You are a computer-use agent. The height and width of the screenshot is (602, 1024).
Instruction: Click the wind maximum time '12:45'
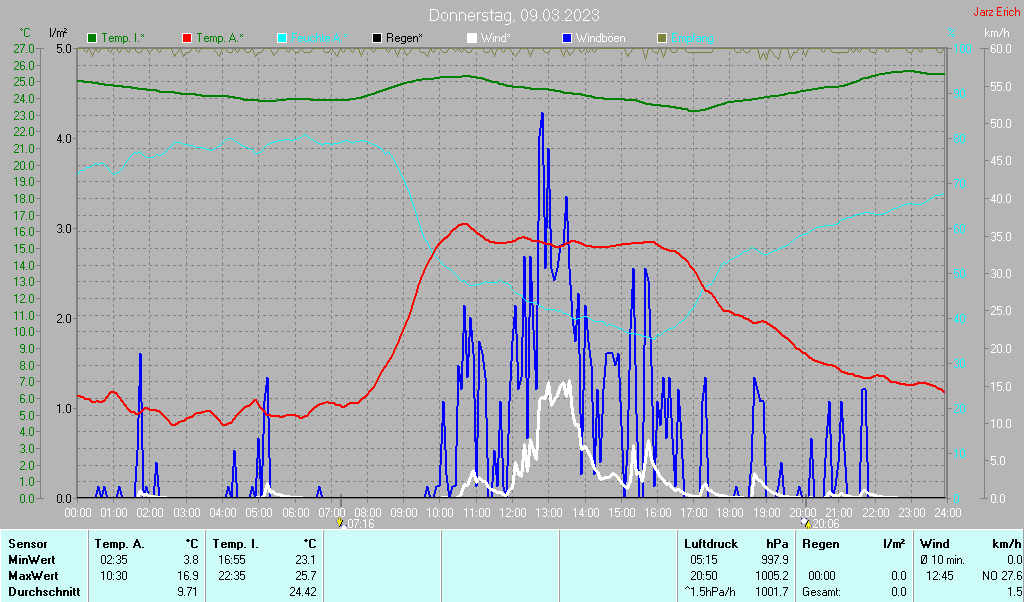[940, 577]
